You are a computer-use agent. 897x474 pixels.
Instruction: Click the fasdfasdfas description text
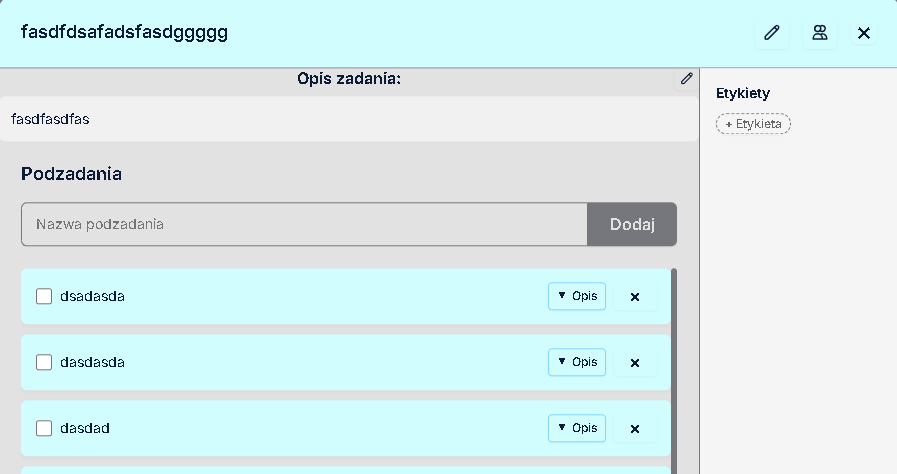[51, 119]
